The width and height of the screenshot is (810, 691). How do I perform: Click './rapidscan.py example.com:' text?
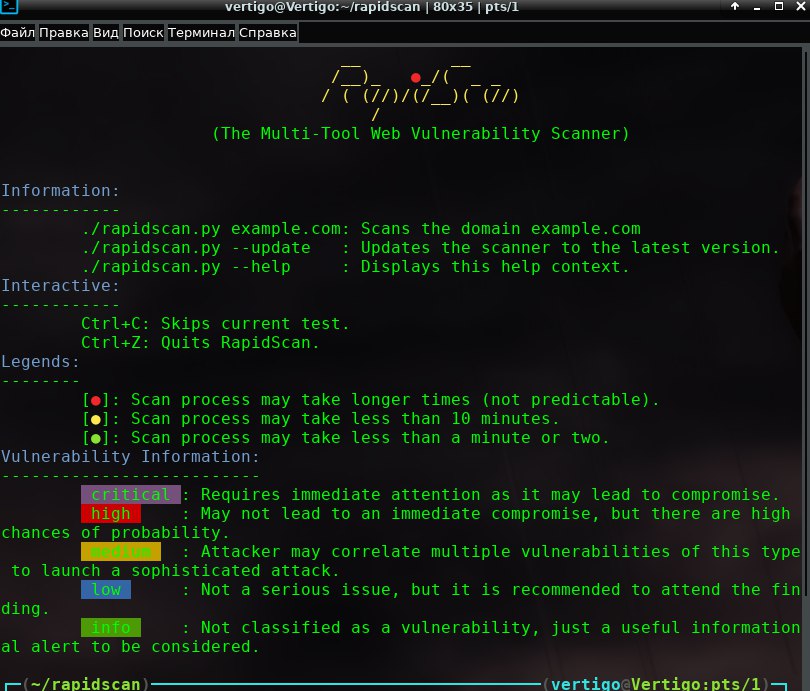216,229
